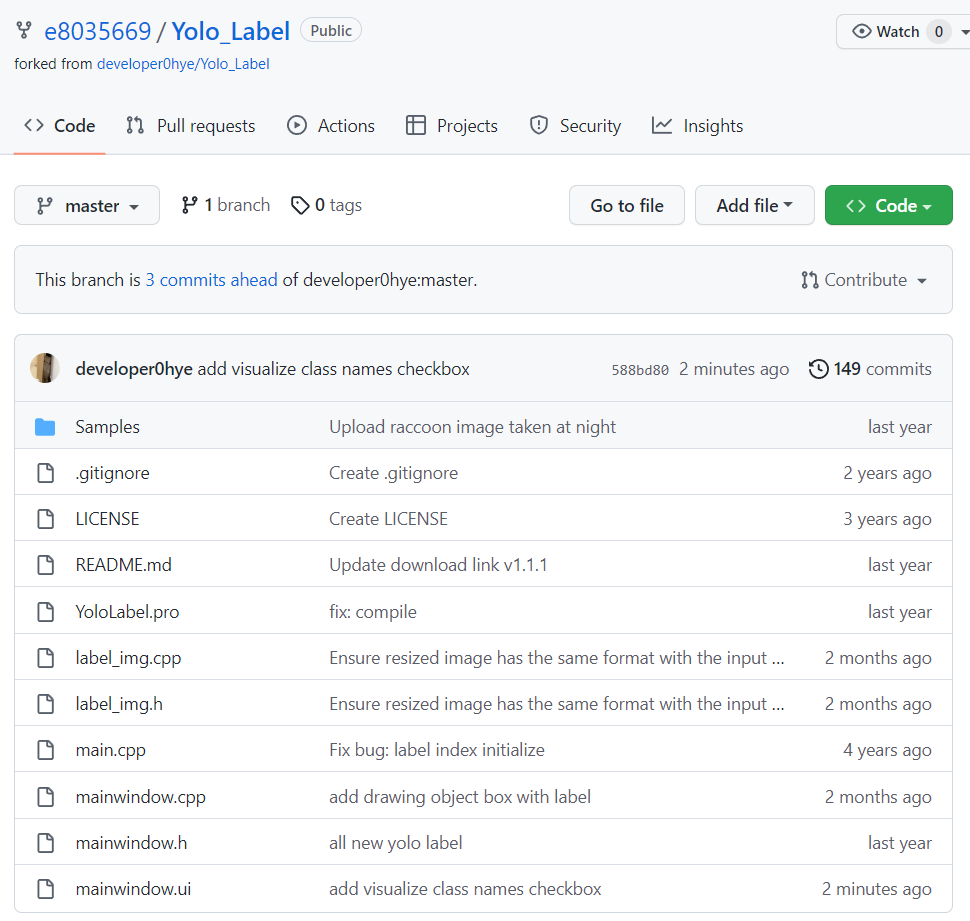This screenshot has height=921, width=970.
Task: Open the label_img.h file
Action: (x=119, y=703)
